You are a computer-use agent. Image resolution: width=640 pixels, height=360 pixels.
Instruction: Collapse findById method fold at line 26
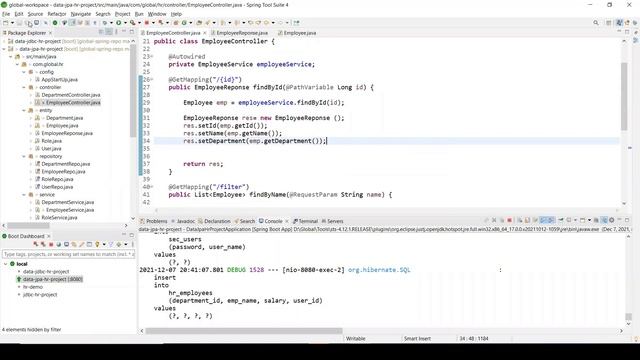click(152, 80)
